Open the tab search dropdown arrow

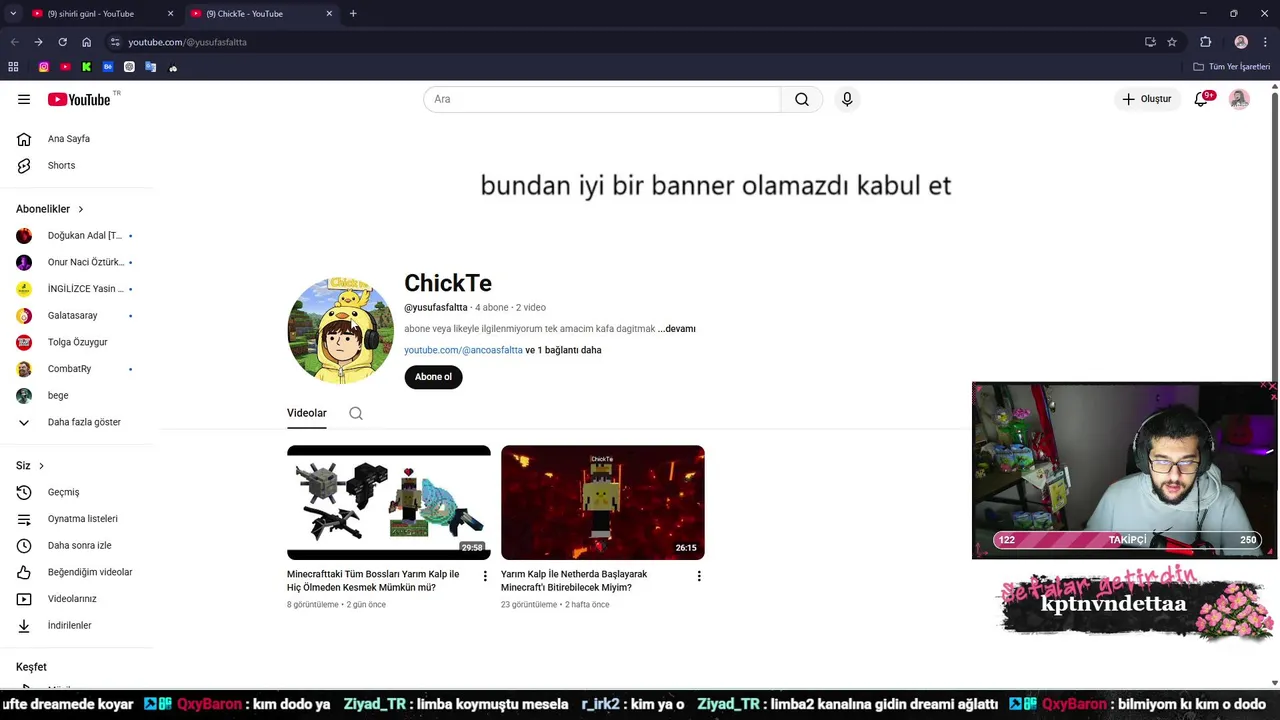pos(13,14)
